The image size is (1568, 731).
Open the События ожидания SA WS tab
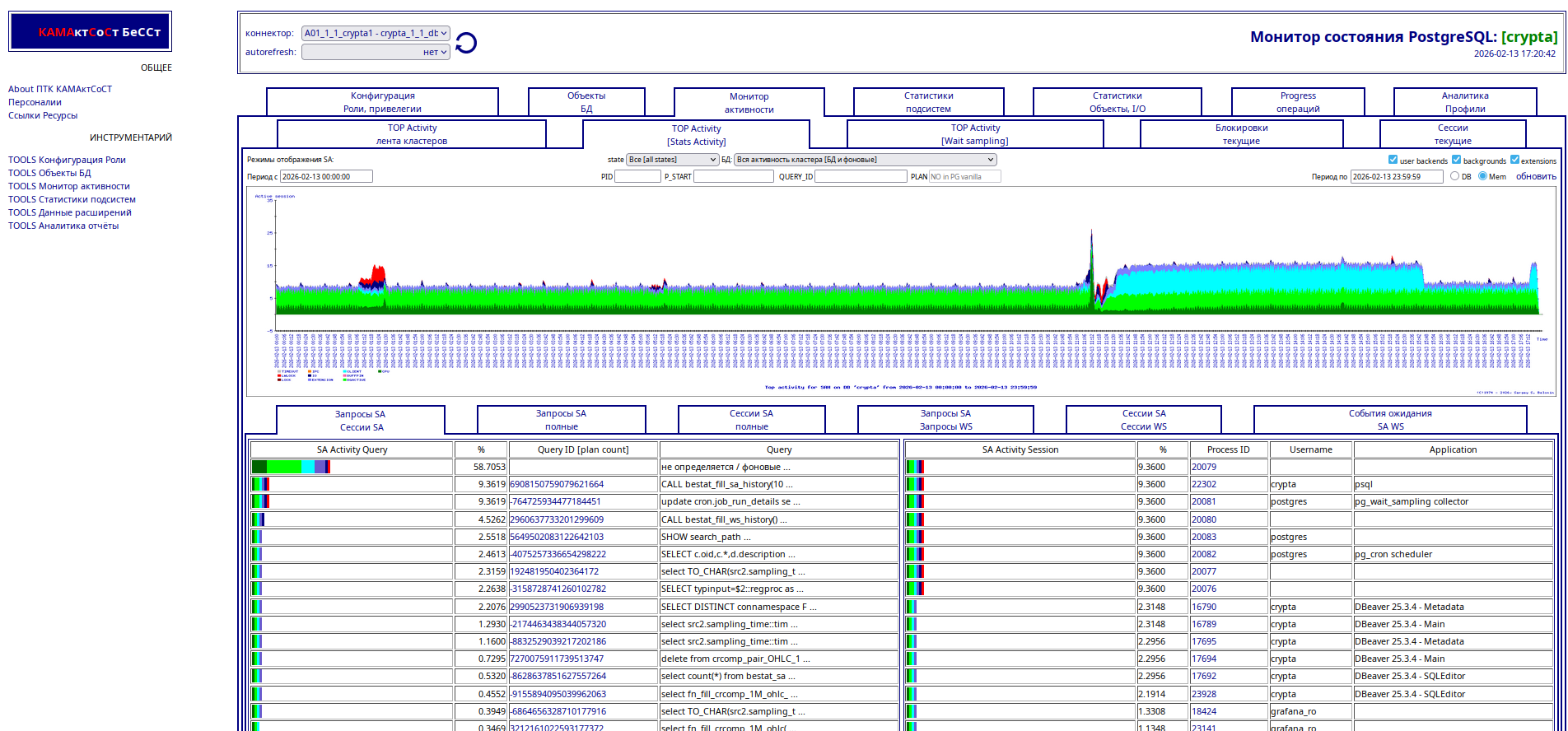[x=1389, y=420]
